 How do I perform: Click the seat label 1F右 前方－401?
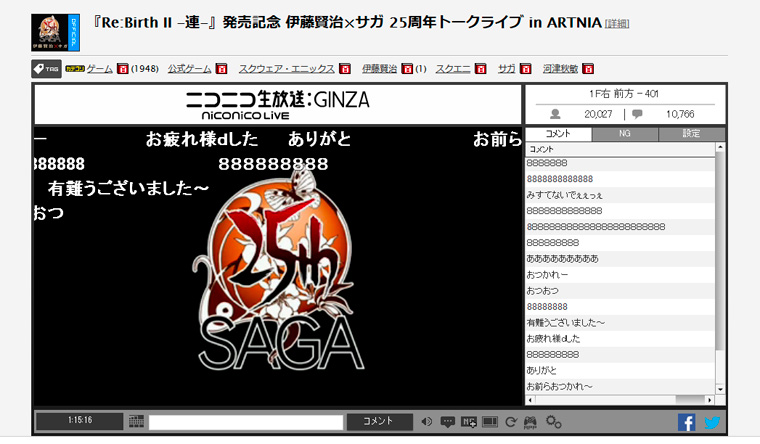[x=624, y=94]
